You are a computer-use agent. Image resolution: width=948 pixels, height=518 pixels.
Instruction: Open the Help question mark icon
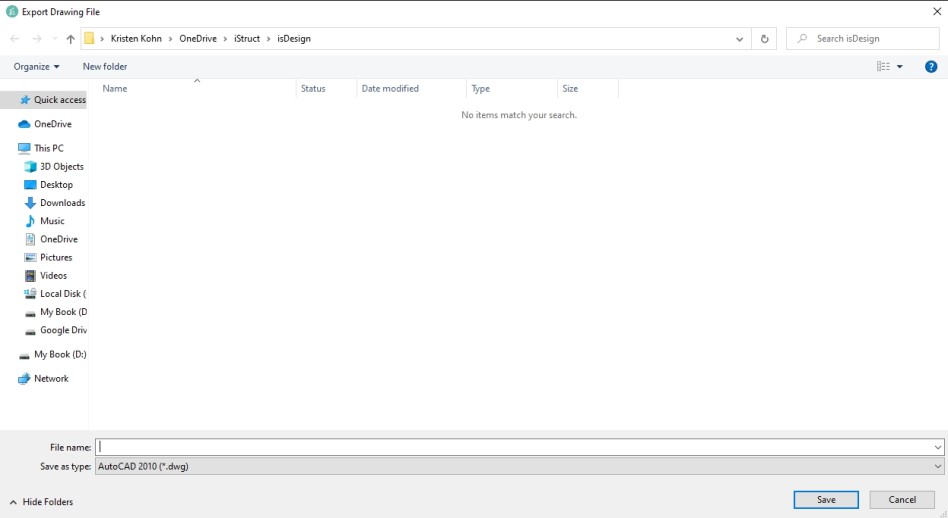click(x=931, y=67)
